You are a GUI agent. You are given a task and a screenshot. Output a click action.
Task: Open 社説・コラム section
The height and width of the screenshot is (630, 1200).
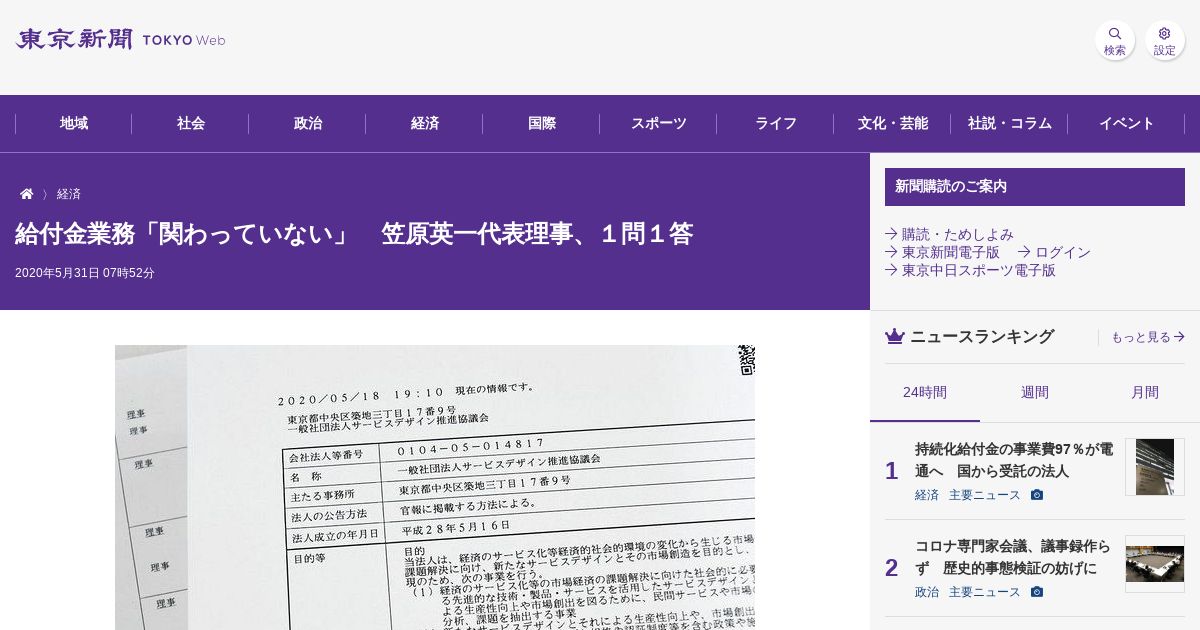point(1010,124)
